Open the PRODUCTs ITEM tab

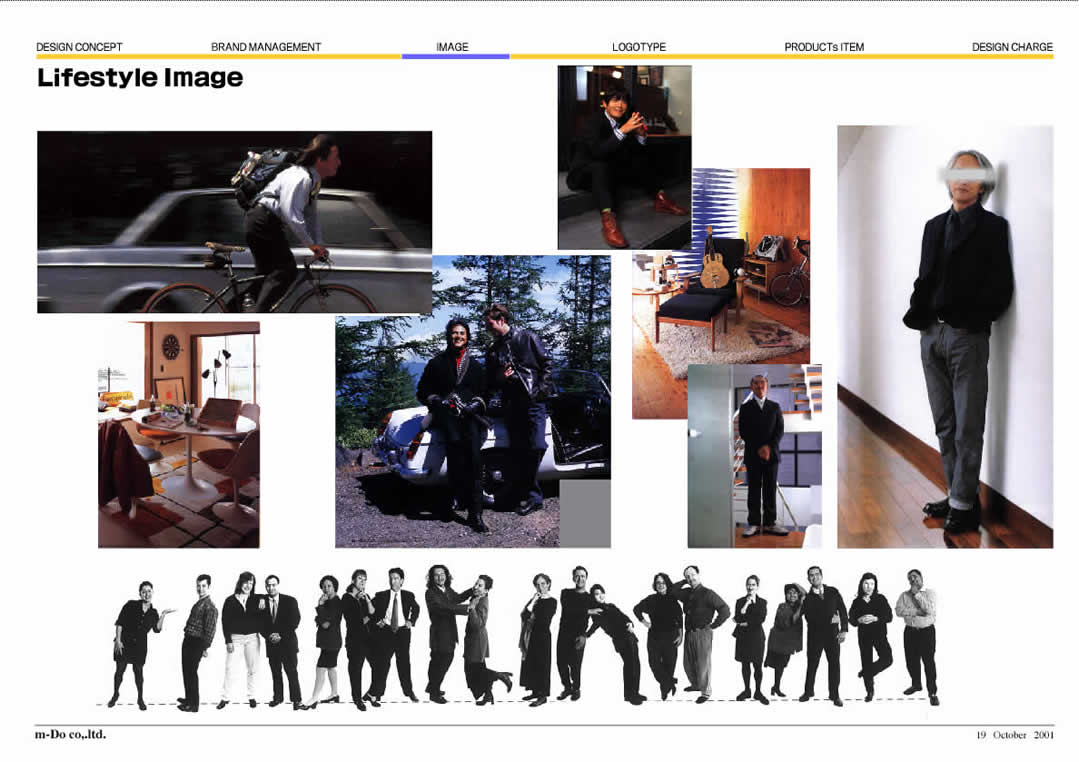pos(824,47)
